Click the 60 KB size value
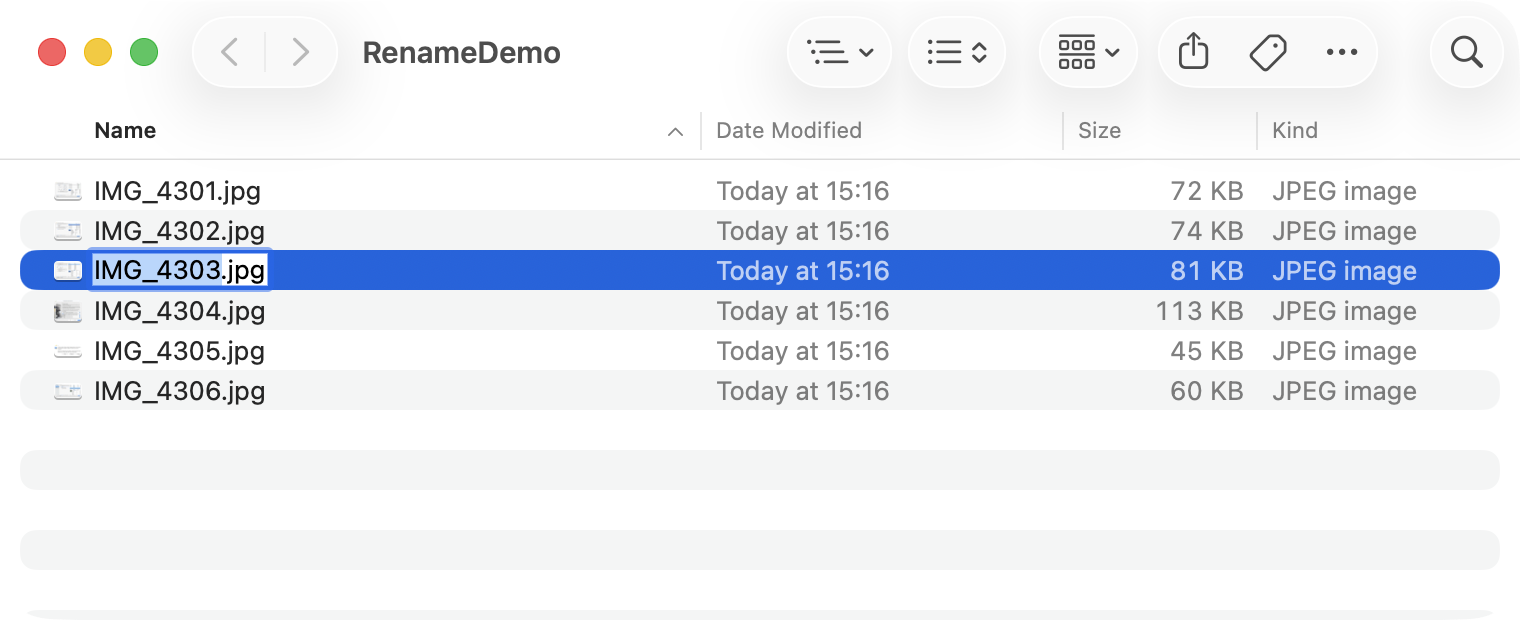The height and width of the screenshot is (620, 1520). point(1207,391)
